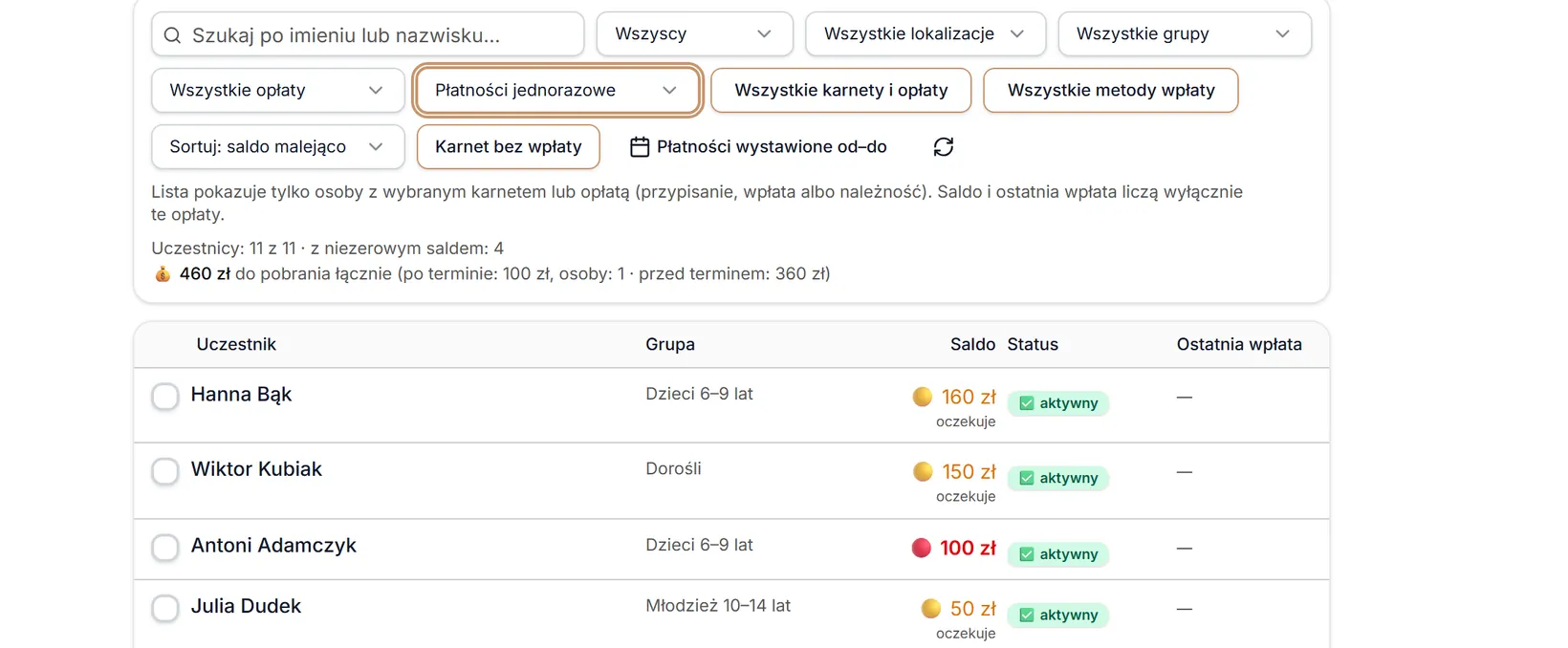Tick the checkbox for Wiktor Kubiak
The image size is (1568, 648).
click(x=165, y=470)
